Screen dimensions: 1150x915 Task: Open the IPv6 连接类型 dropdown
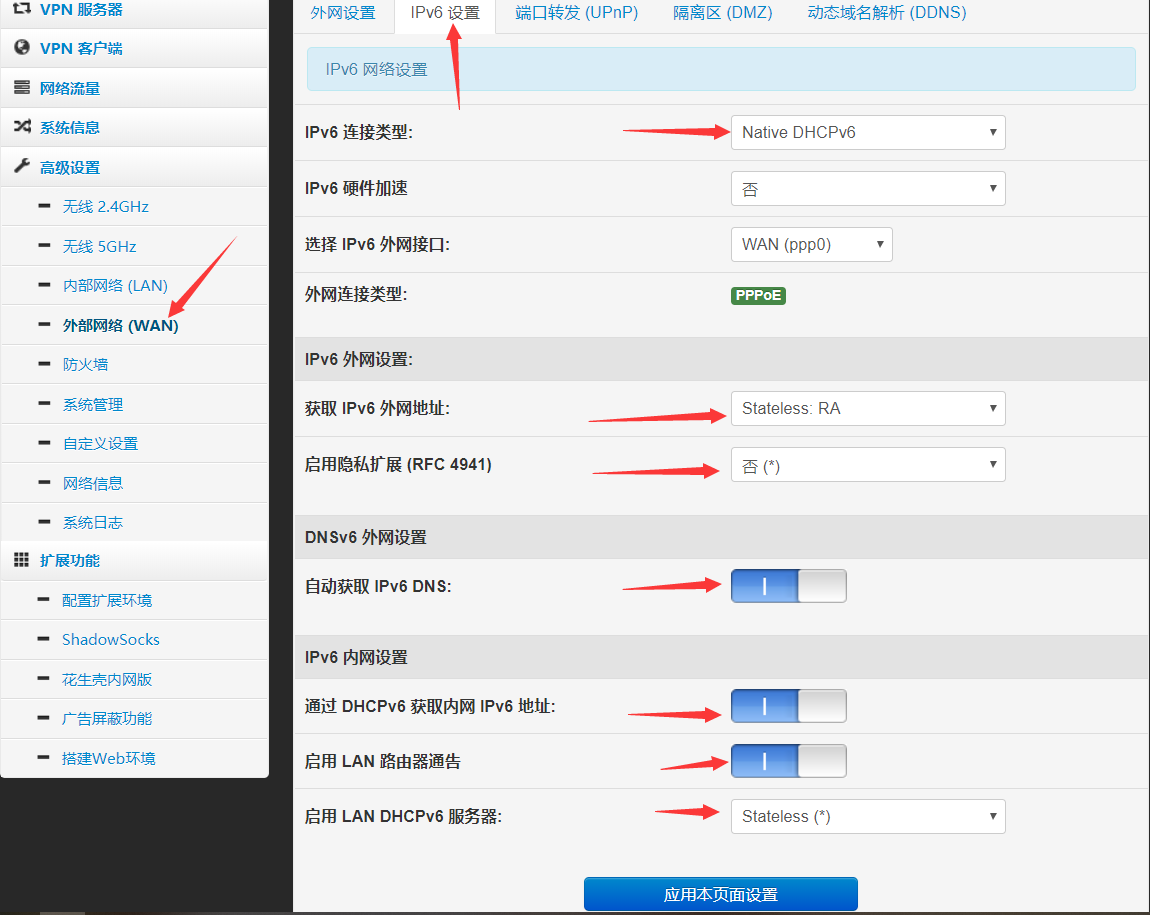868,133
